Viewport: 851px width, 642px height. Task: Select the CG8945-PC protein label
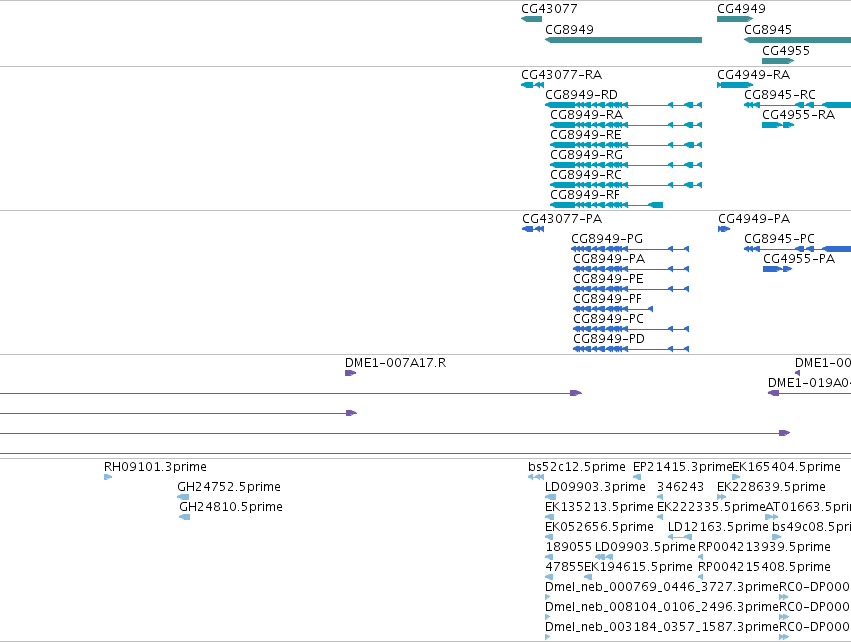click(x=779, y=239)
